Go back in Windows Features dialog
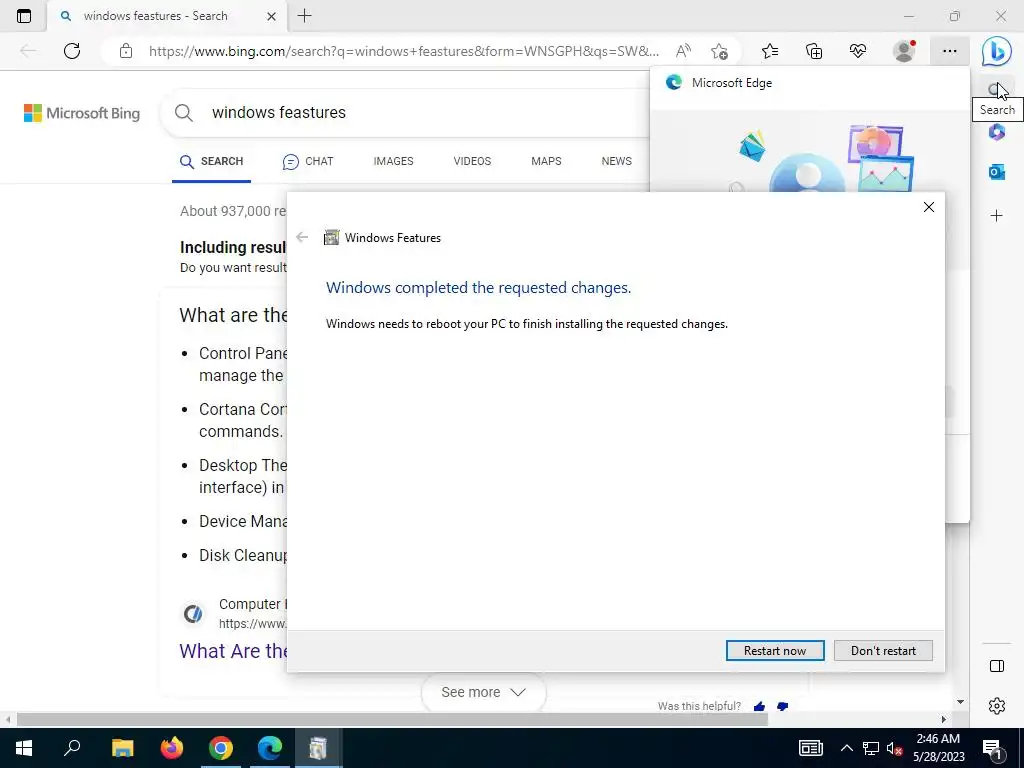Image resolution: width=1024 pixels, height=768 pixels. 302,237
